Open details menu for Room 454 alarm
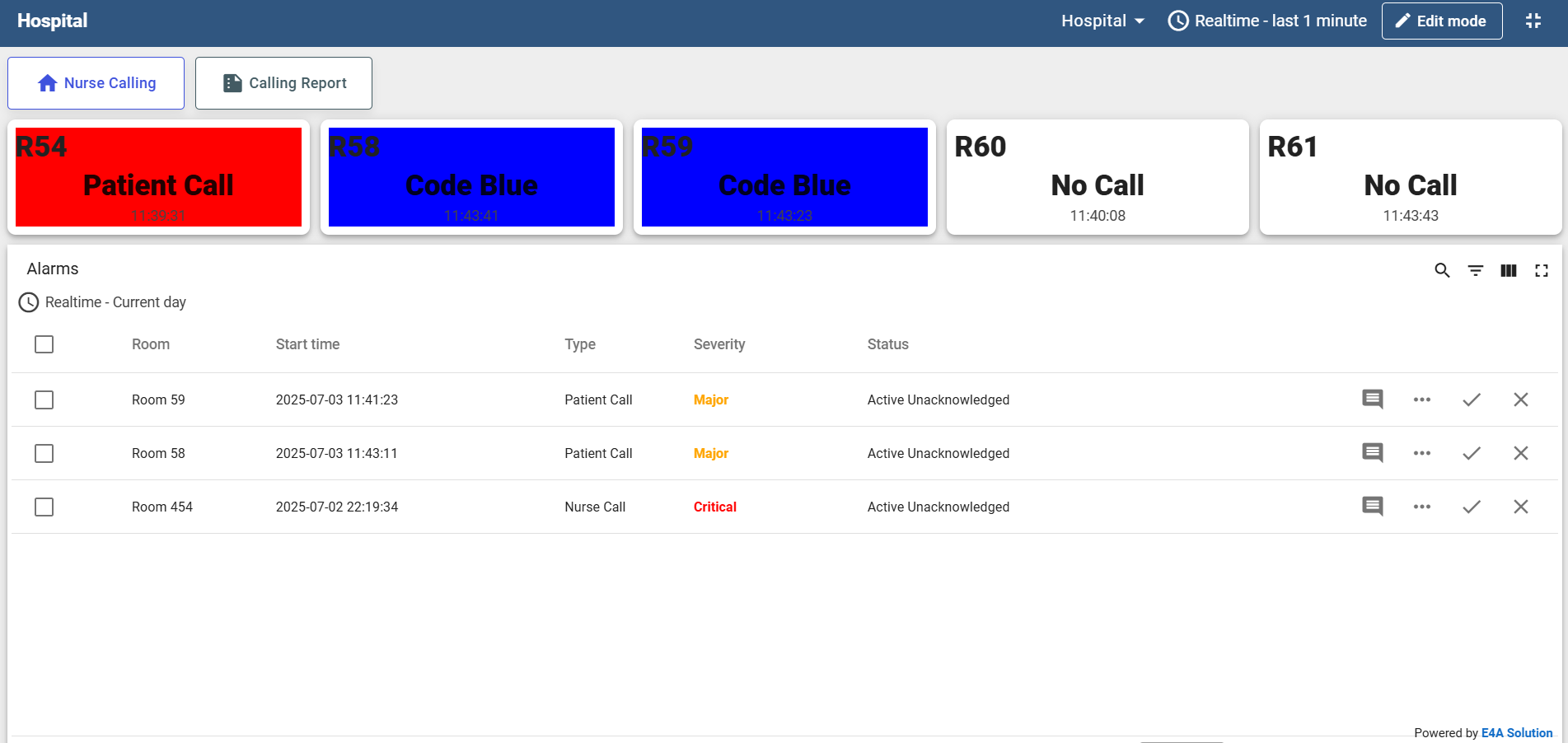Image resolution: width=1568 pixels, height=743 pixels. click(x=1421, y=507)
